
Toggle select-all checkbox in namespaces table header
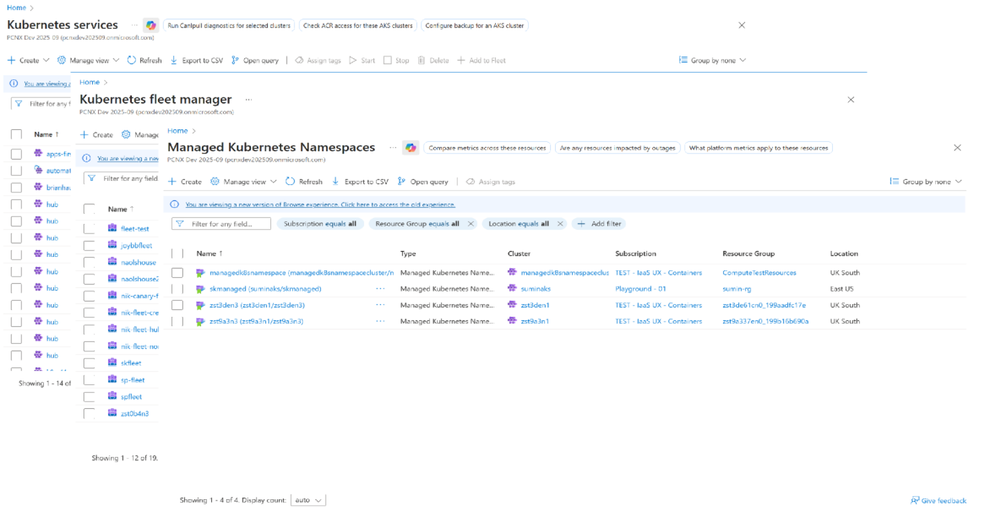(177, 254)
